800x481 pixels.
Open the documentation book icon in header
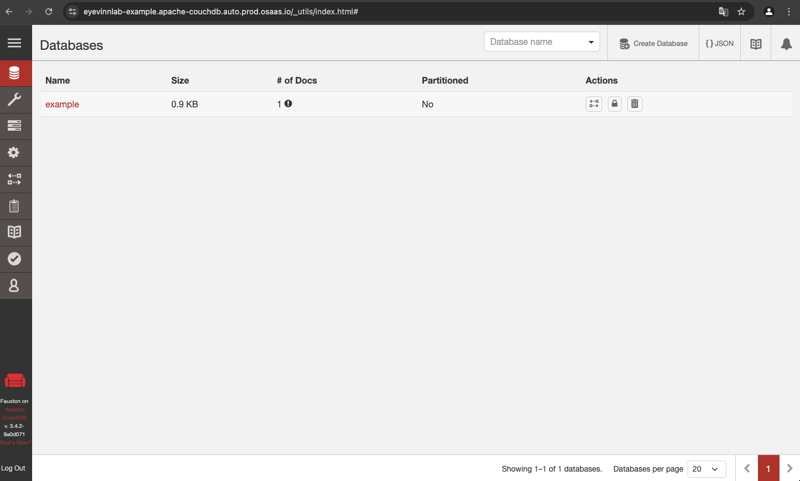coord(756,44)
